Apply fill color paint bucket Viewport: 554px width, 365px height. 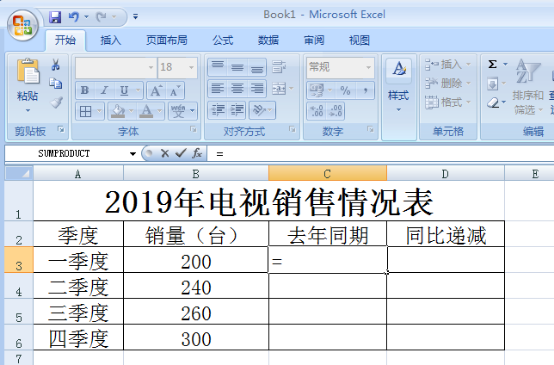click(118, 111)
